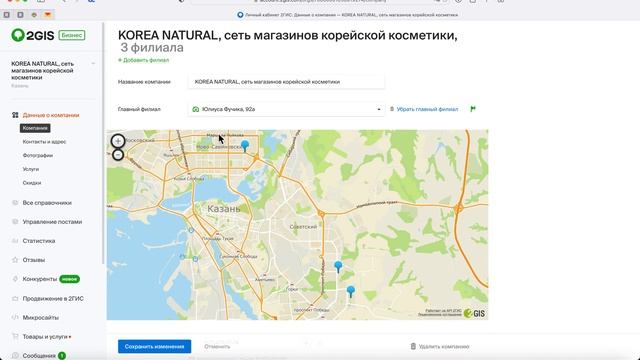Viewport: 640px width, 360px height.
Task: Open Статистика section
Action: pos(39,241)
